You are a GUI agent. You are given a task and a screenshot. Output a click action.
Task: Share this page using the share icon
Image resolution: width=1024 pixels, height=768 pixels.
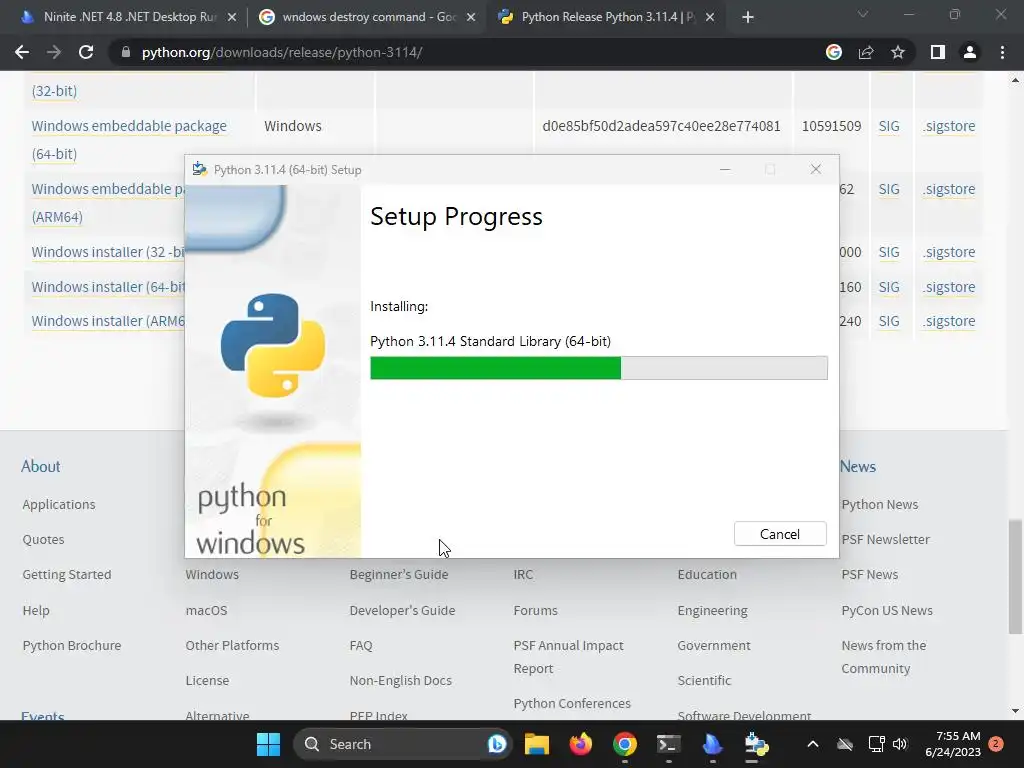point(866,52)
